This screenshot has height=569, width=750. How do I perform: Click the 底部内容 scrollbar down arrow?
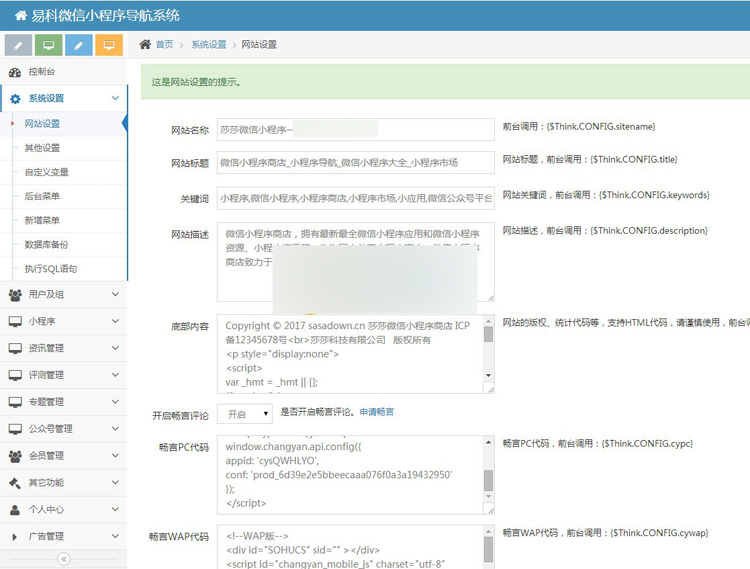488,375
